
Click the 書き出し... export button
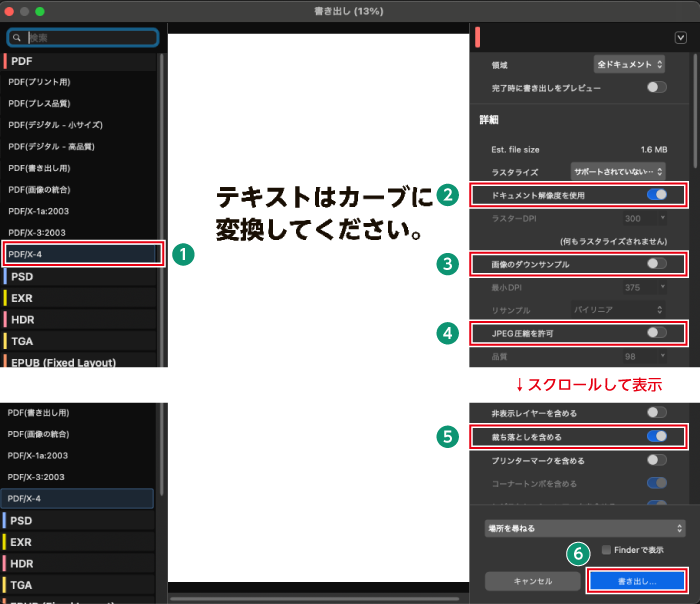click(x=636, y=580)
